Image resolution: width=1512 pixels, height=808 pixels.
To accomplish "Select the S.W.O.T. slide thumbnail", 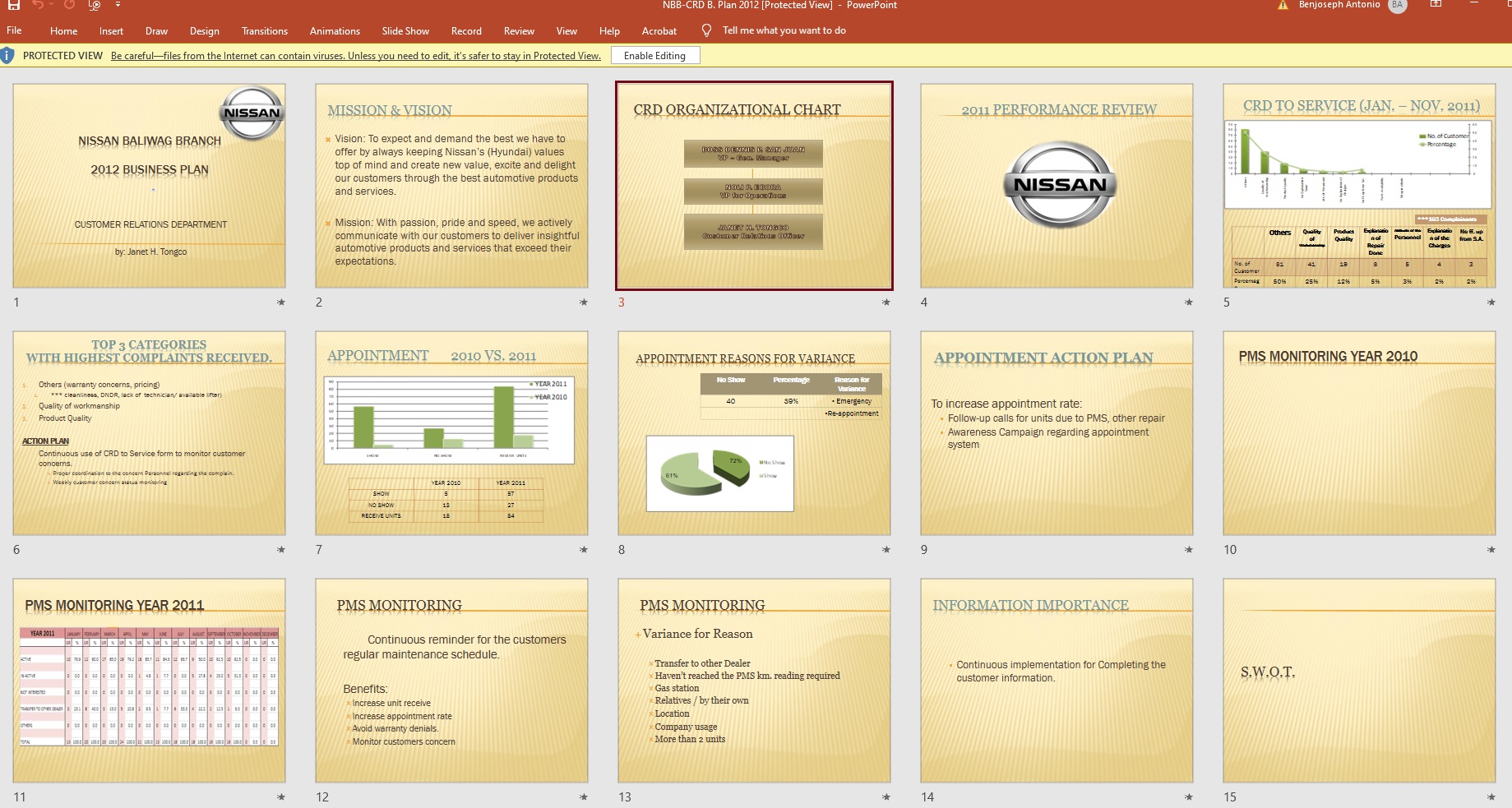I will 1359,681.
